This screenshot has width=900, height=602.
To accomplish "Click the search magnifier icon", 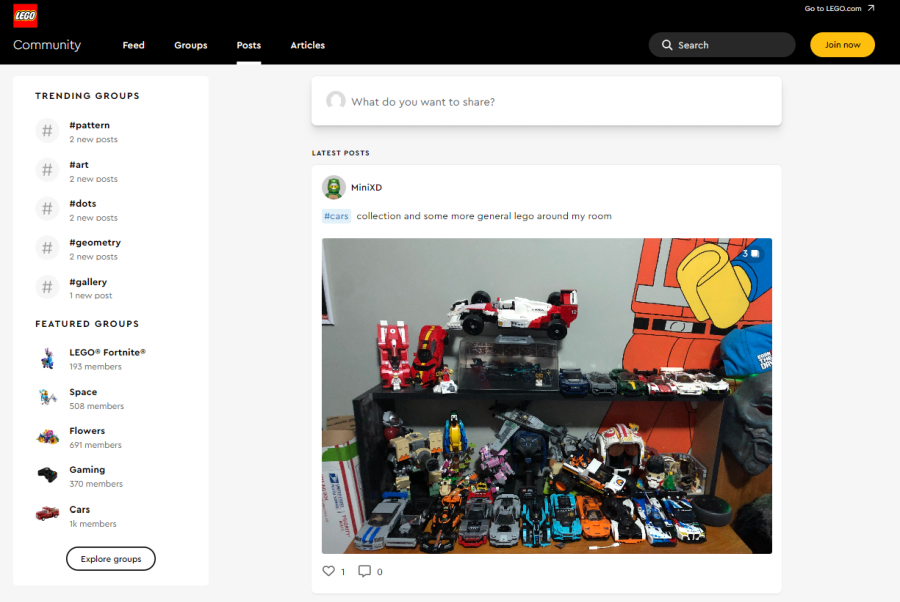I will (x=667, y=45).
